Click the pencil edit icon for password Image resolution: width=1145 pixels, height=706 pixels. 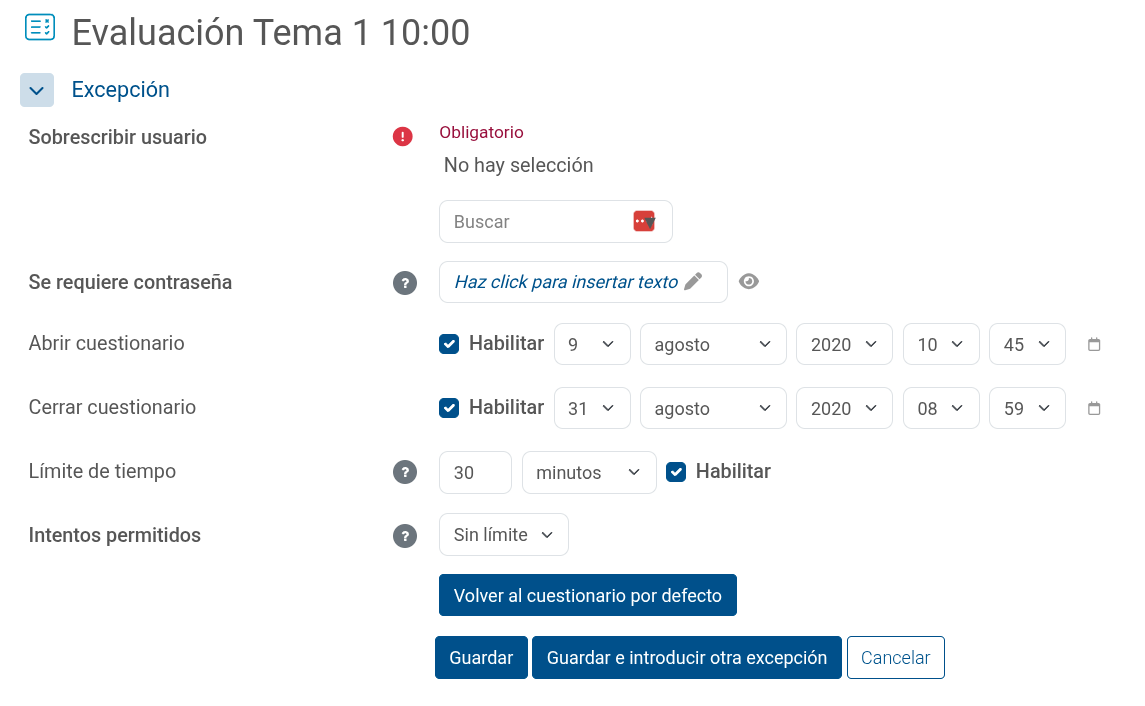click(693, 282)
